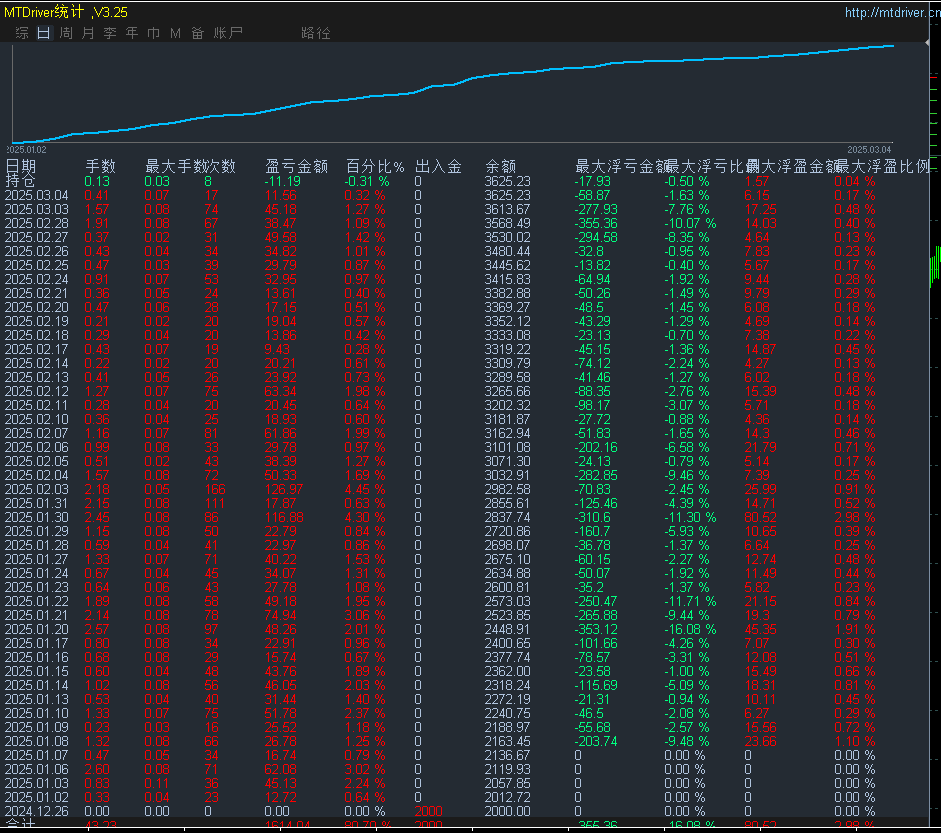Click the position loss value -11.19

point(282,181)
